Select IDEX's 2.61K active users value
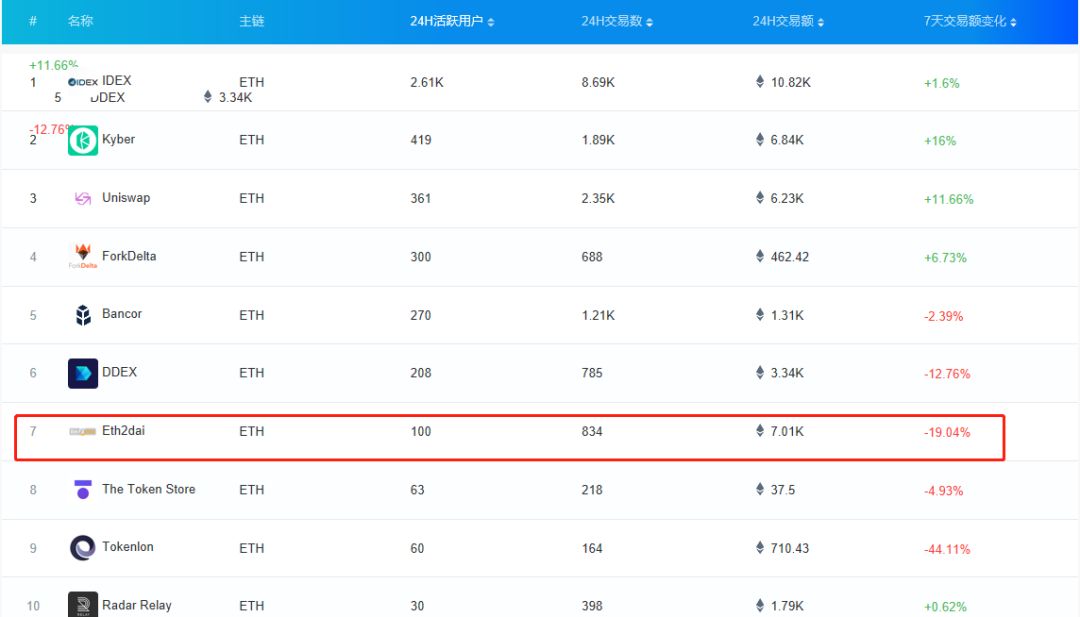The width and height of the screenshot is (1080, 617). [x=427, y=83]
